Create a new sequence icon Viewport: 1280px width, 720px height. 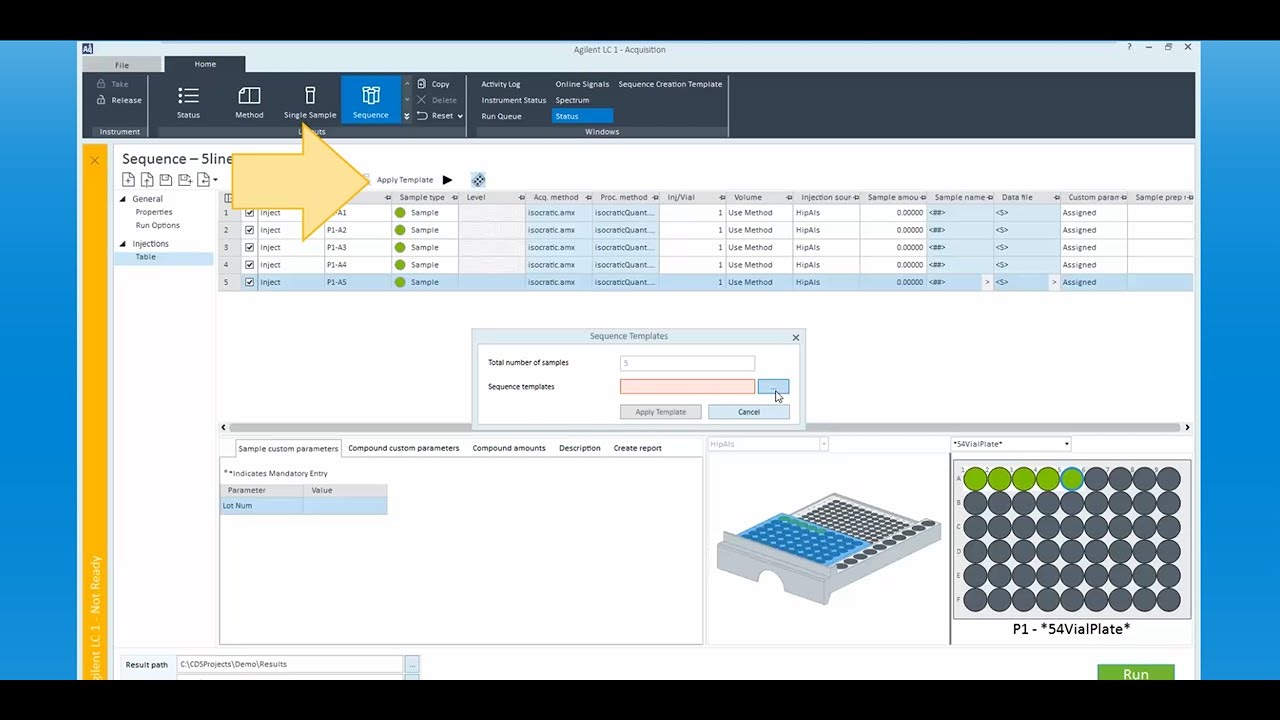[x=128, y=180]
